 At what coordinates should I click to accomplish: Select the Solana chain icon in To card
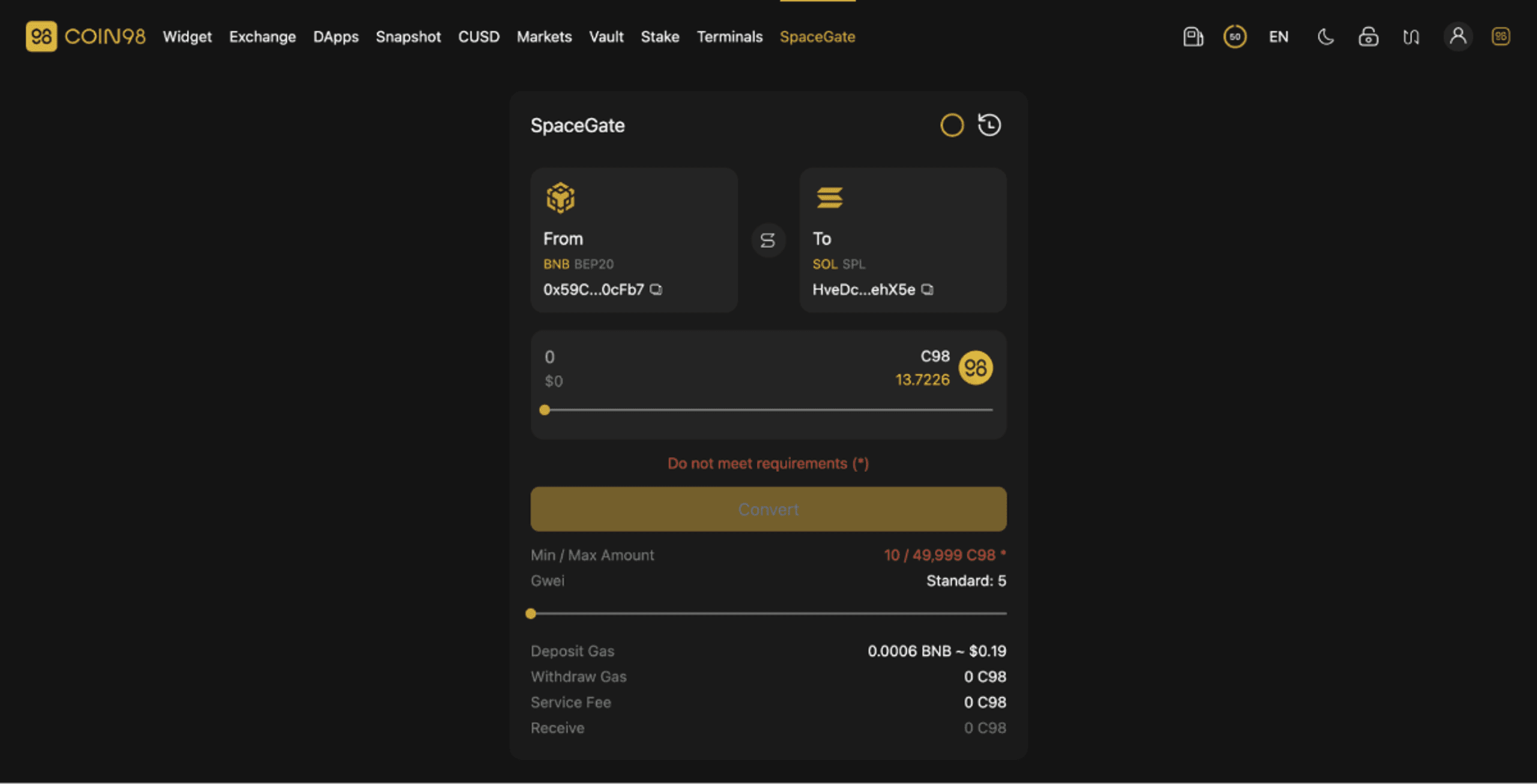click(x=829, y=198)
